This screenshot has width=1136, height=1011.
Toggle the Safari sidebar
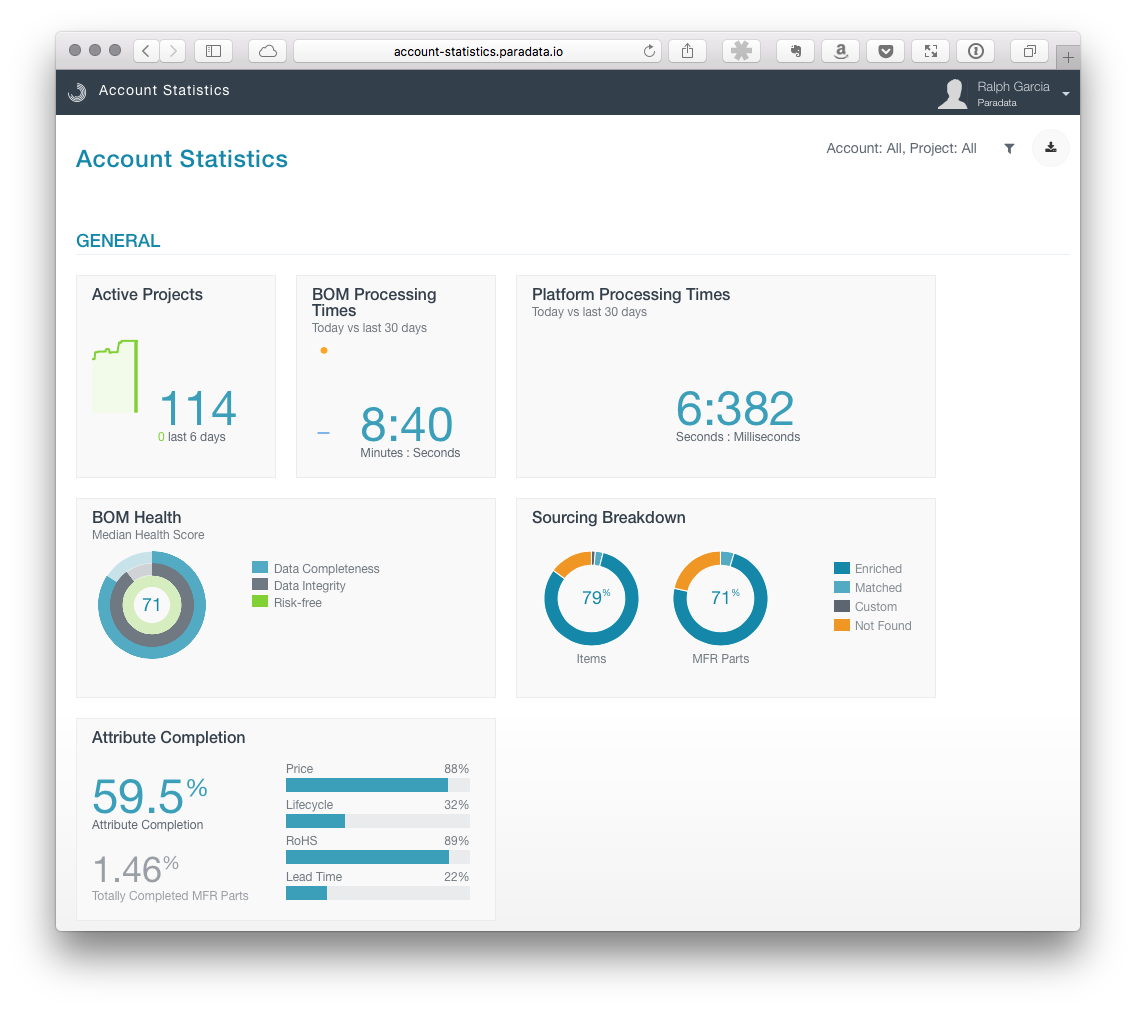(x=213, y=51)
